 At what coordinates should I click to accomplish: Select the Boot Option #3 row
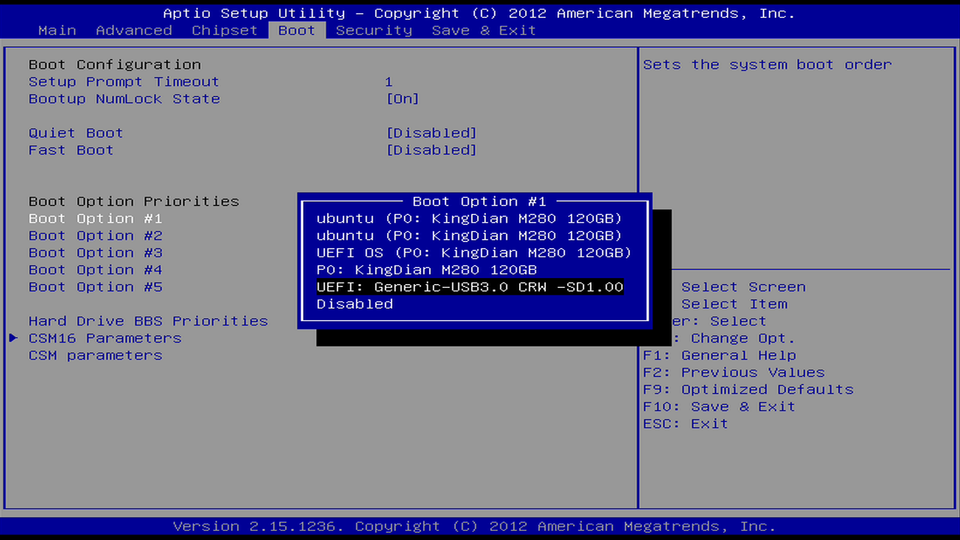(x=96, y=253)
